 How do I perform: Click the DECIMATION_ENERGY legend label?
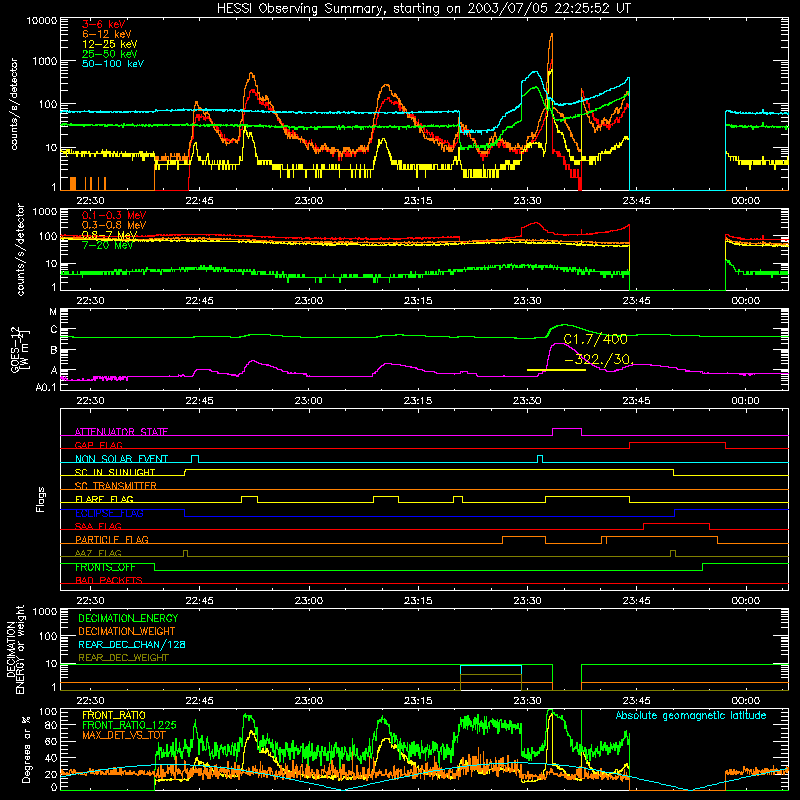click(x=128, y=618)
